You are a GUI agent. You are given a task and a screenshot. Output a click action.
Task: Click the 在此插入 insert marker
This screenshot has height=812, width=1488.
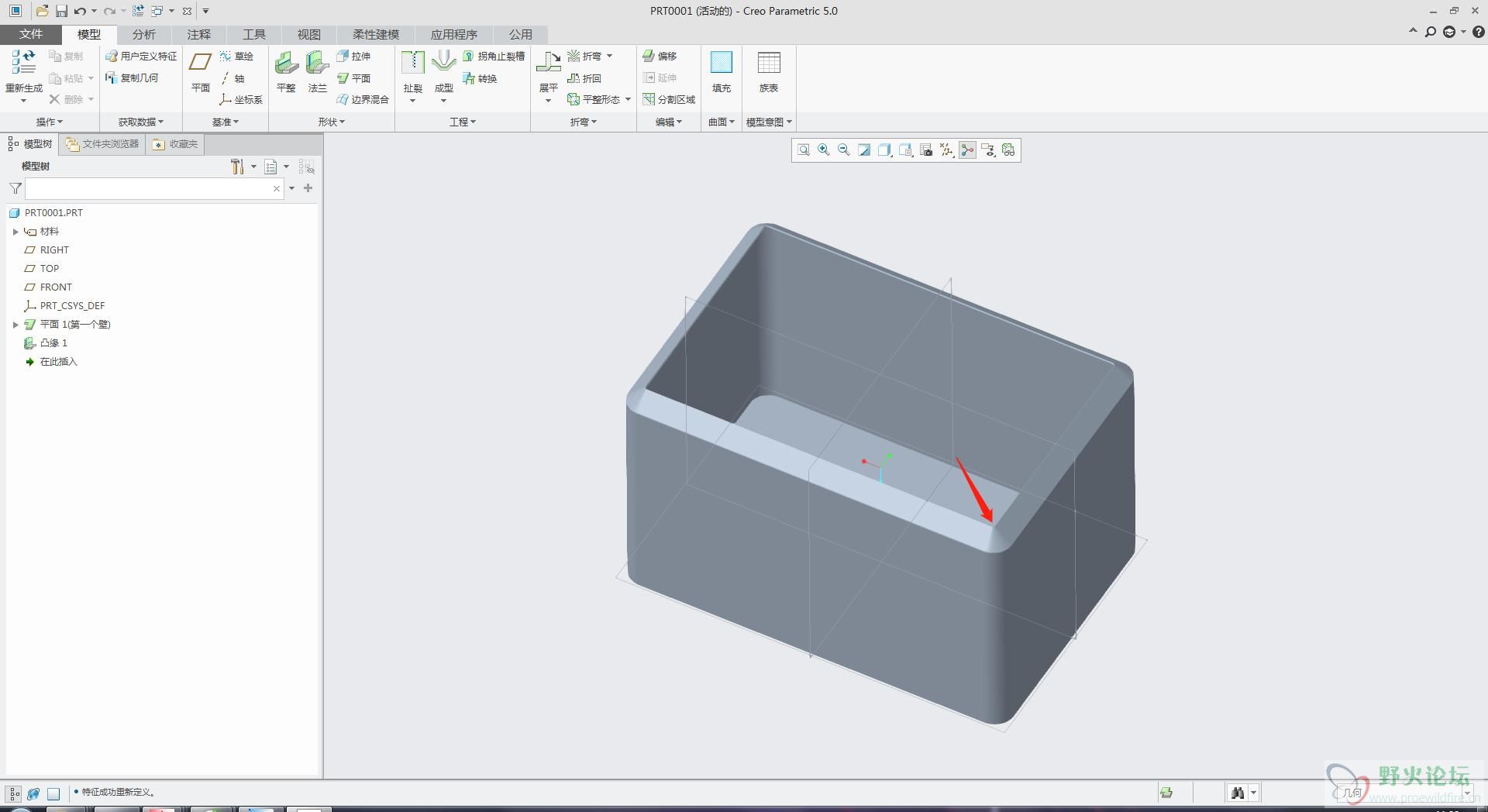click(51, 362)
